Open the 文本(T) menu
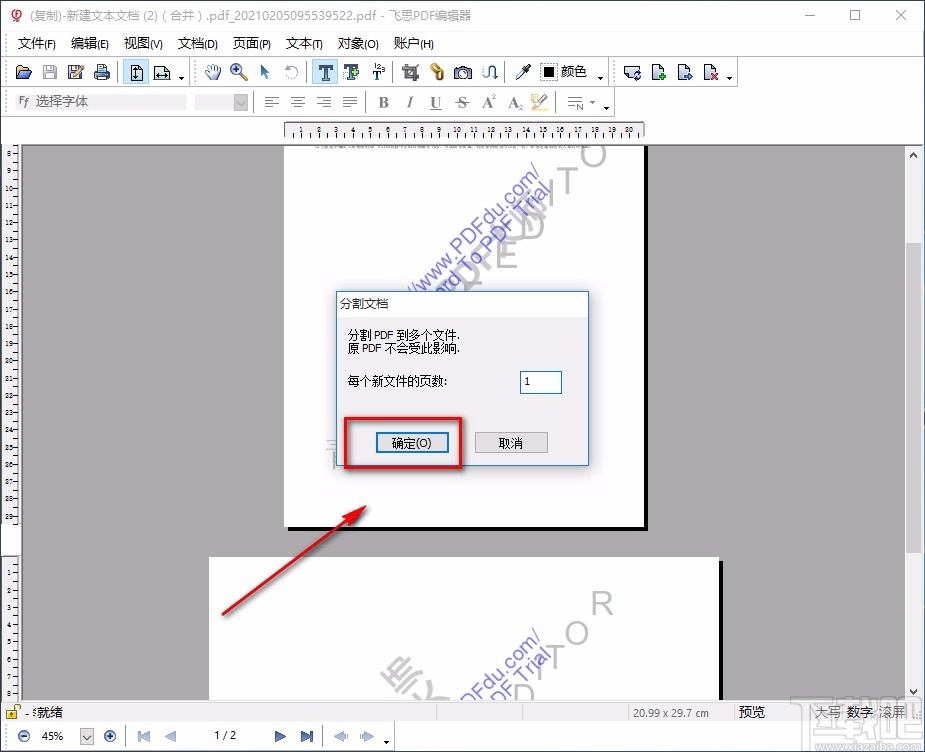This screenshot has width=925, height=752. tap(304, 44)
